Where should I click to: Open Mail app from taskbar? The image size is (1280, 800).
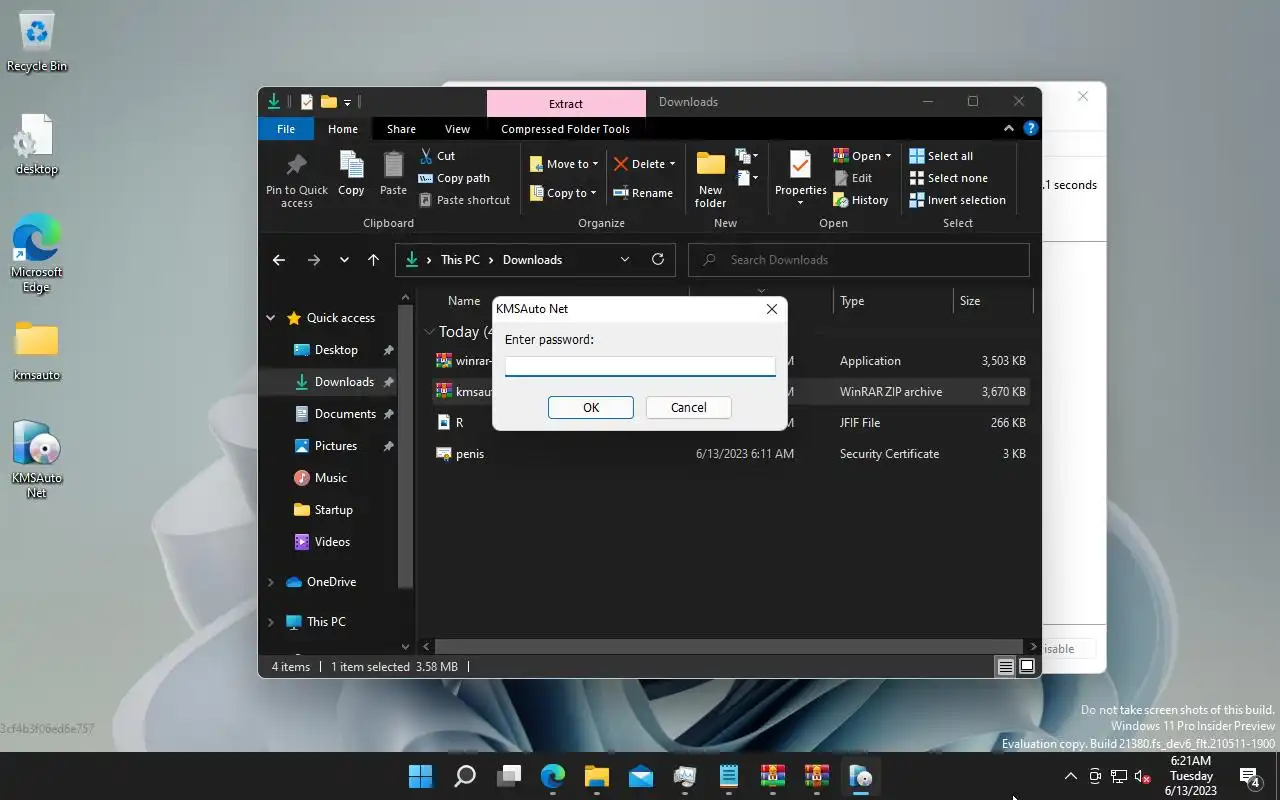pos(641,776)
